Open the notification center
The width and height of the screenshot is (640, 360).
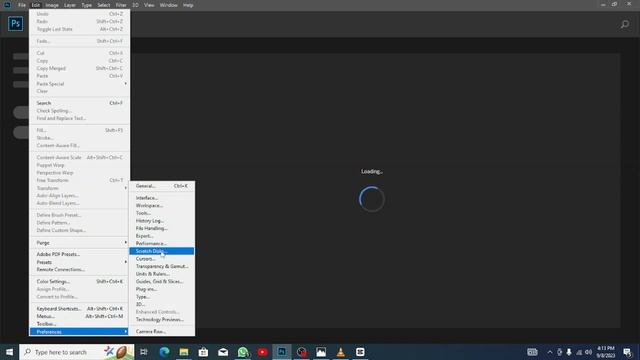point(627,352)
